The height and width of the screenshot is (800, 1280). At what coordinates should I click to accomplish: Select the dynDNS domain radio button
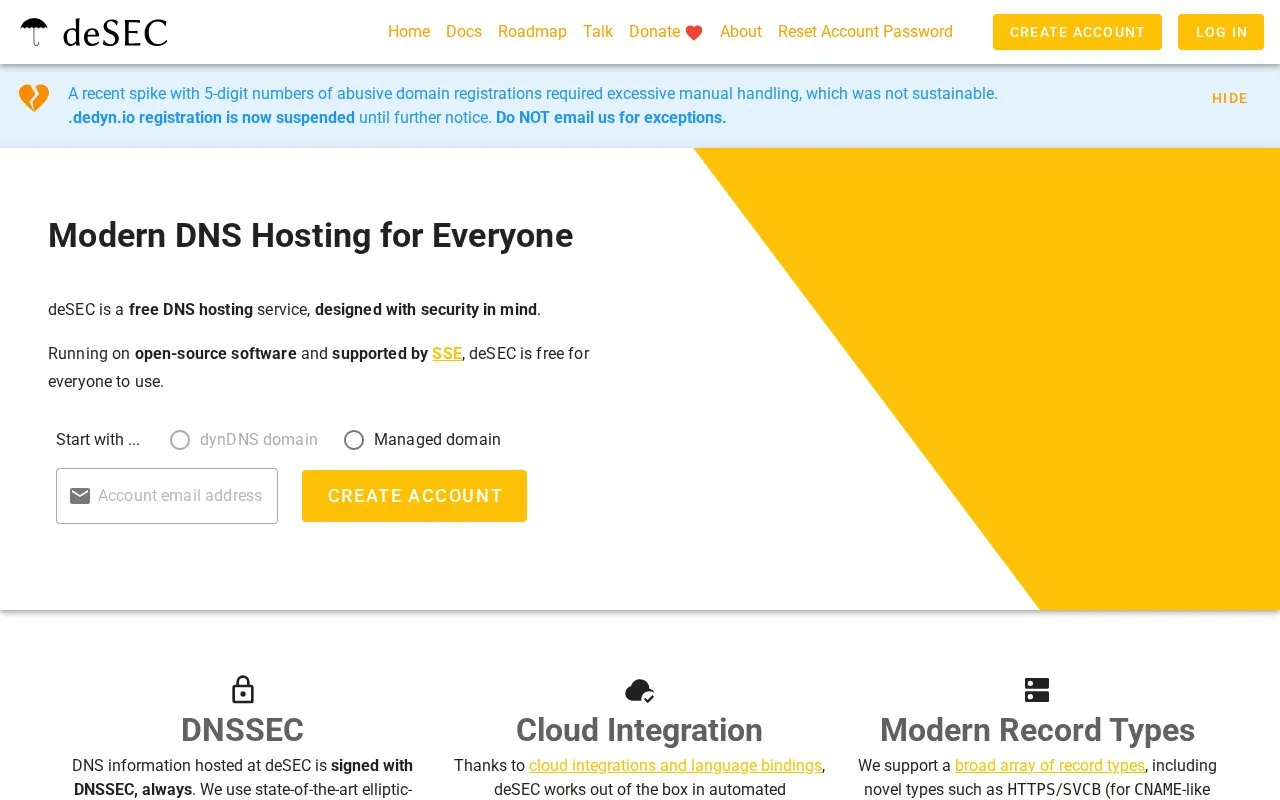[180, 440]
